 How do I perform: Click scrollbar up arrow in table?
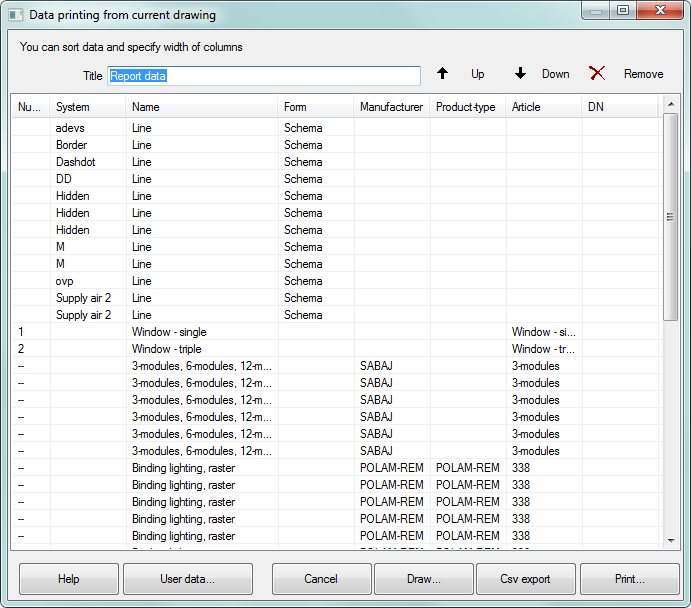(670, 103)
